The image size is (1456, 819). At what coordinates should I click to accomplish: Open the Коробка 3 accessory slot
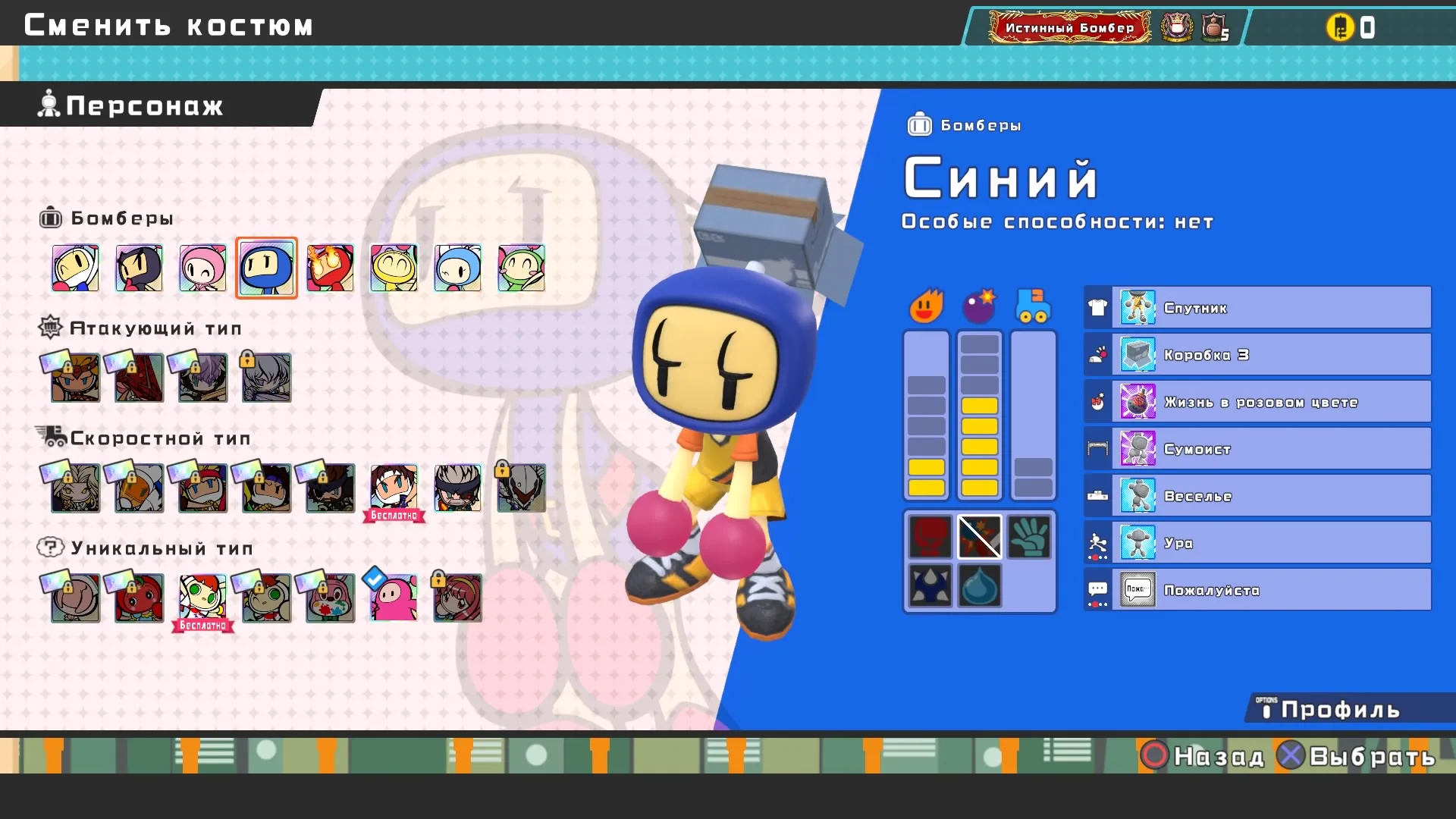click(x=1257, y=355)
